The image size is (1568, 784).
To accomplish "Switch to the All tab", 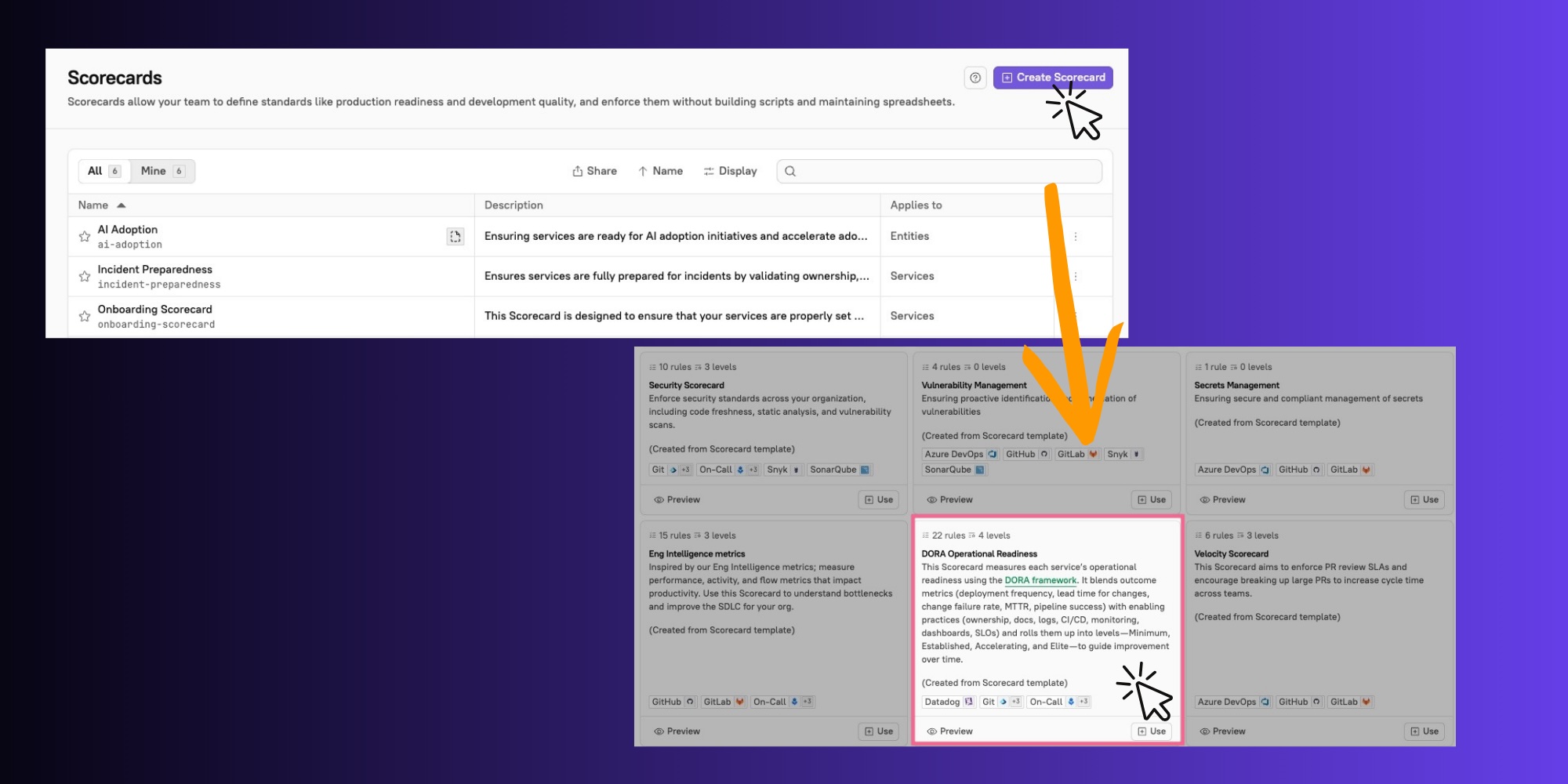I will (x=104, y=171).
